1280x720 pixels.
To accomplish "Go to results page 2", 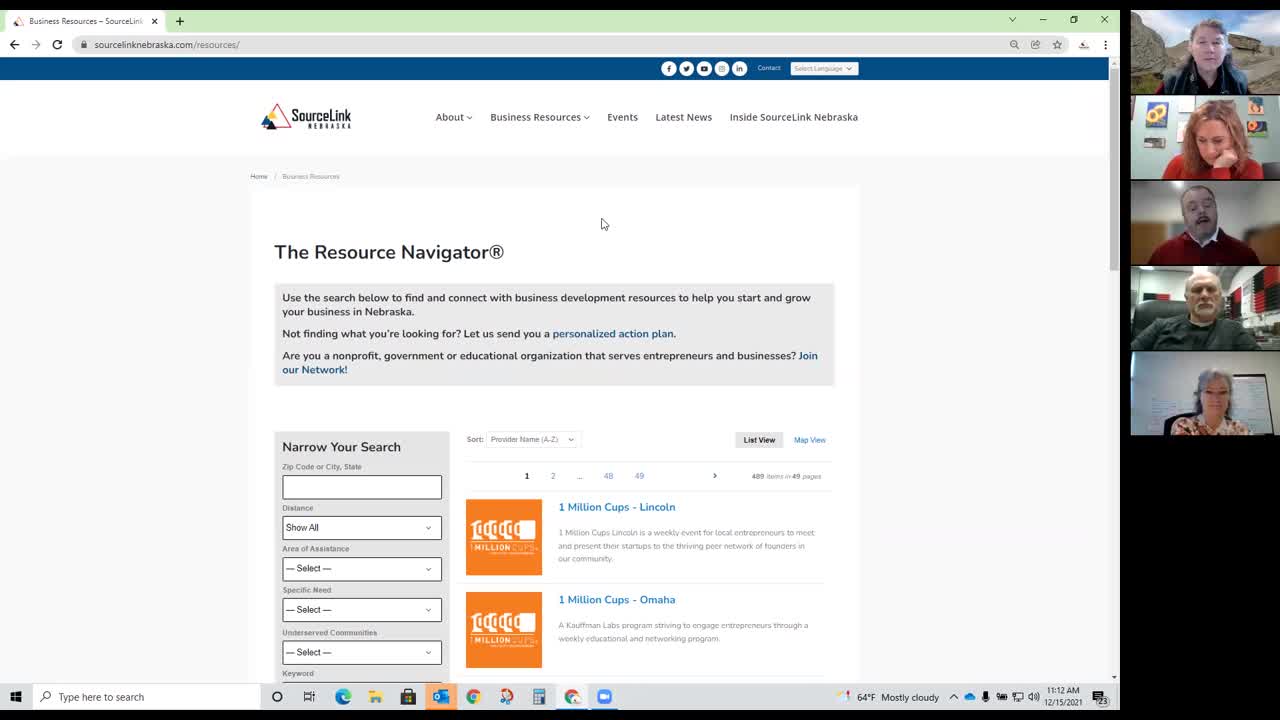I will click(553, 476).
